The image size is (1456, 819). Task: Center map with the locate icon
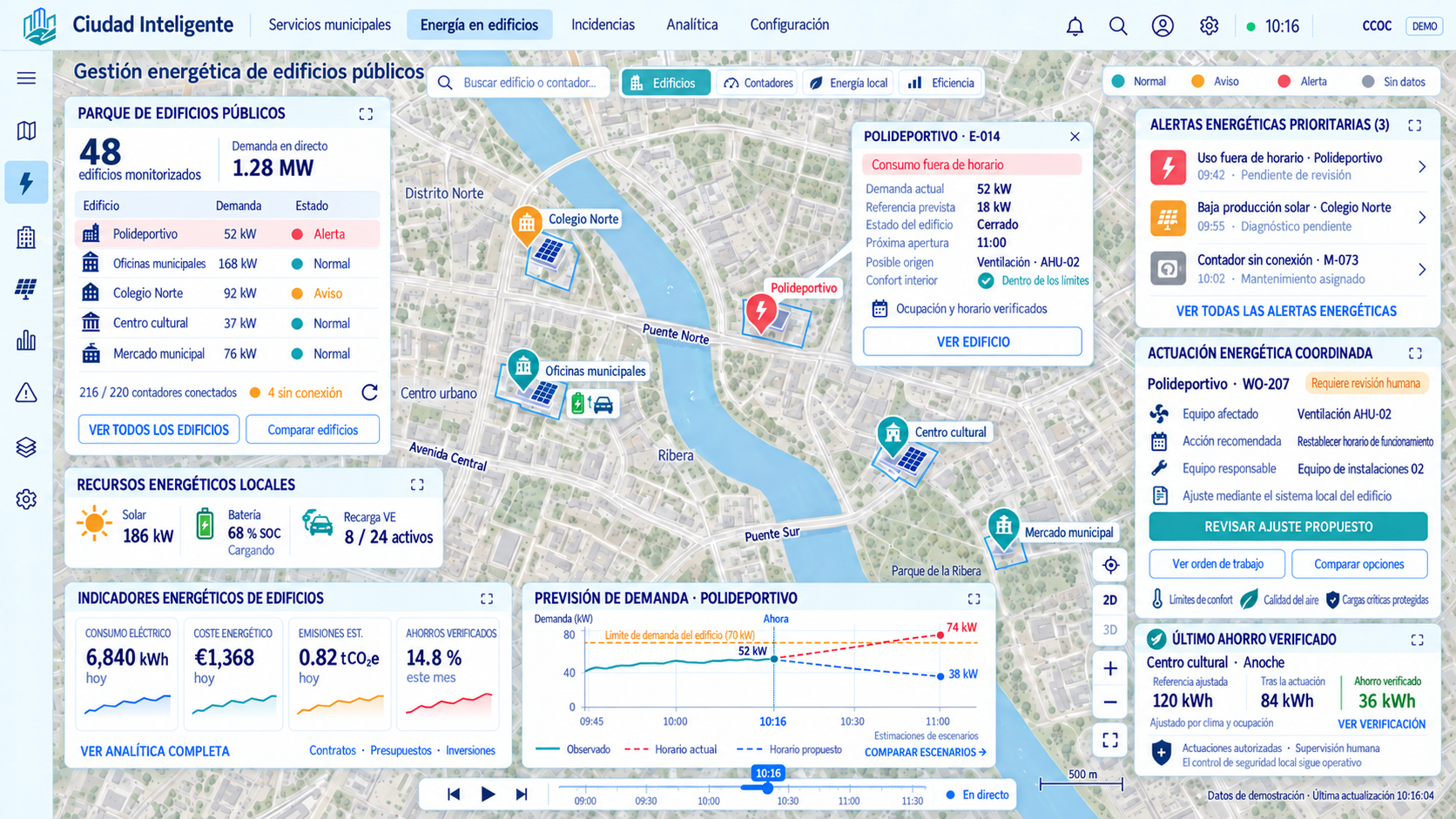click(1110, 566)
